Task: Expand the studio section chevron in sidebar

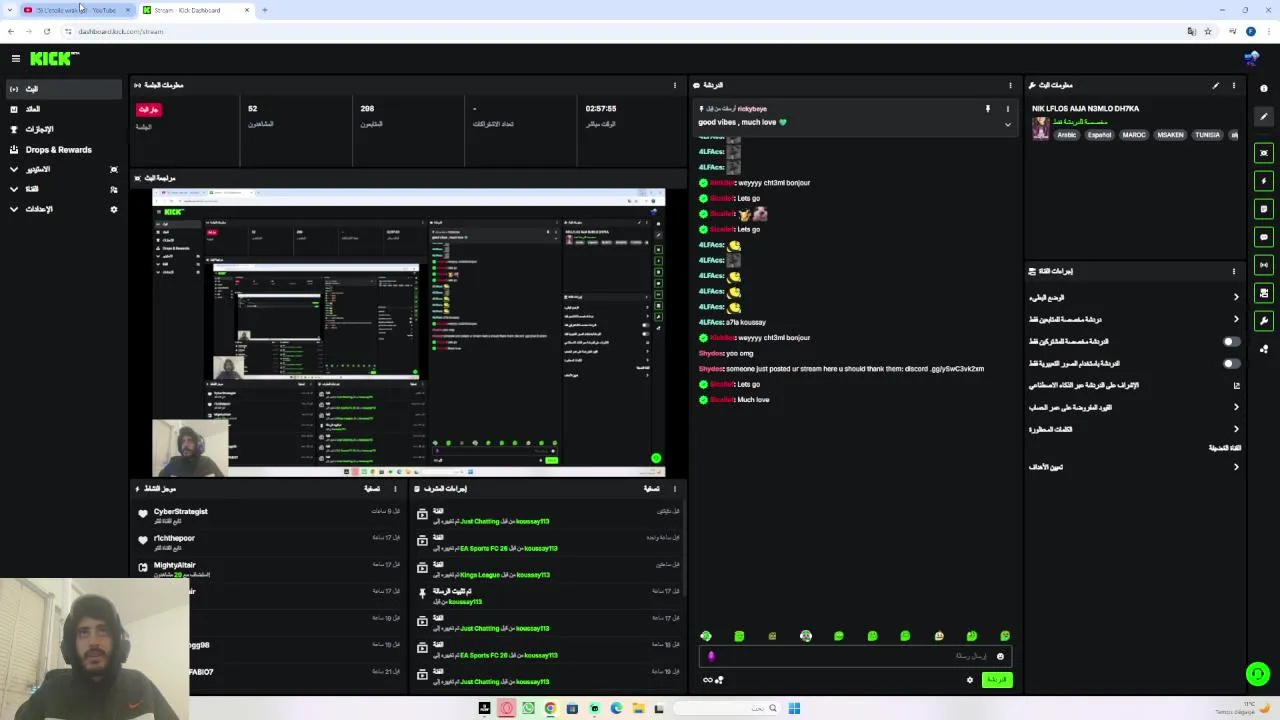Action: (14, 169)
